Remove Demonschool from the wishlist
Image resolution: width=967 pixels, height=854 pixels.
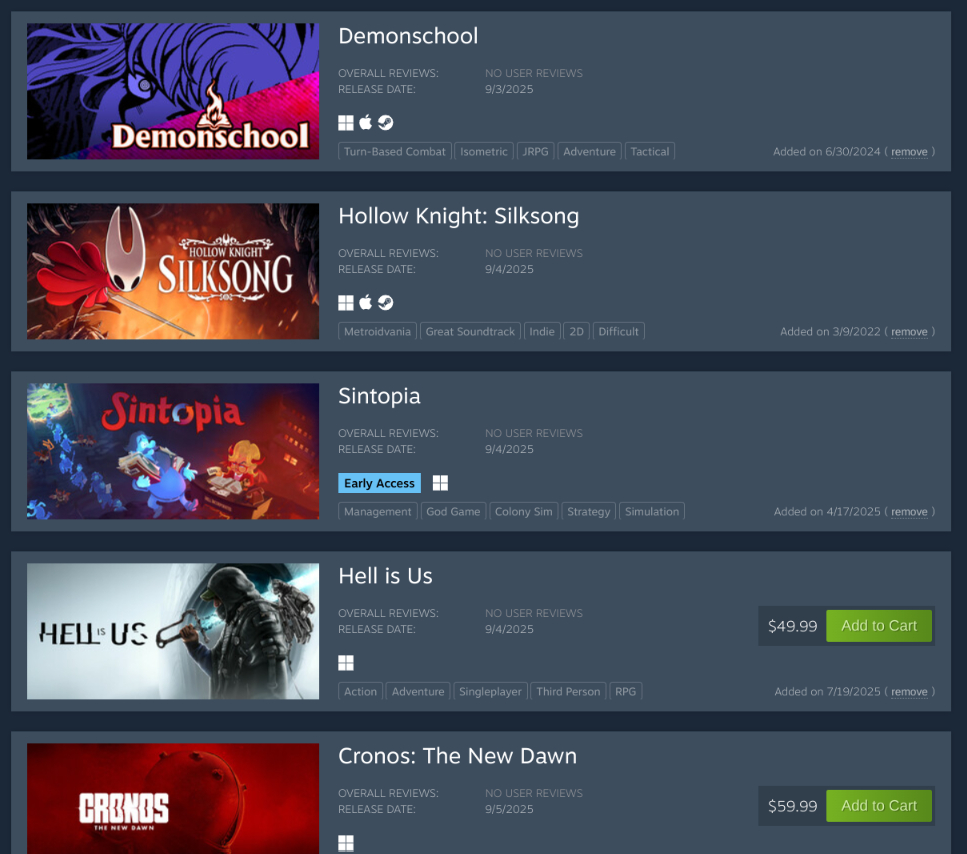tap(909, 152)
